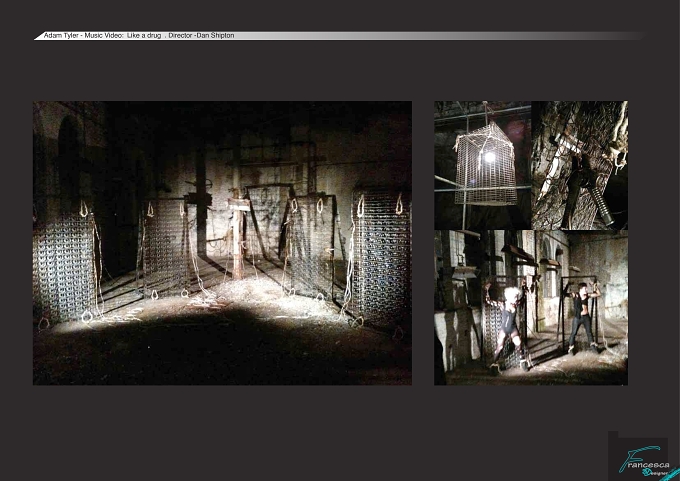Open the photo of performers tied to frames
This screenshot has width=680, height=481.
[x=531, y=308]
